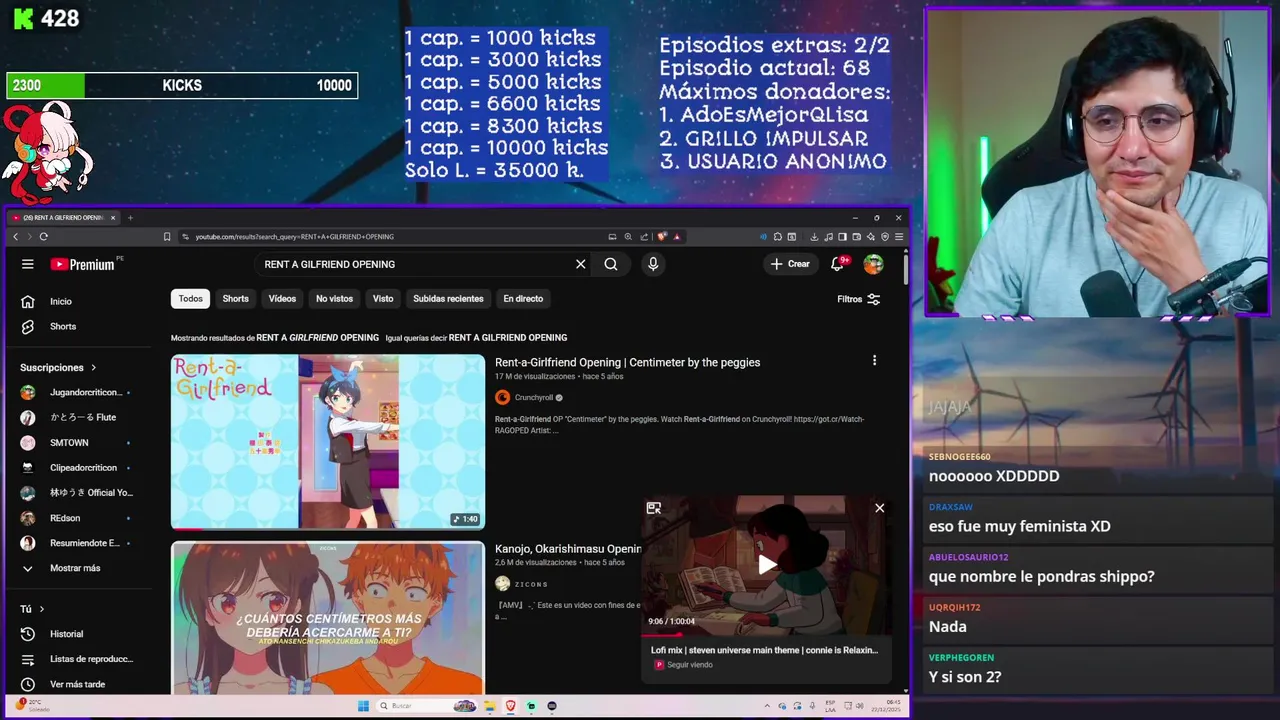
Task: Expand the miniplayer to full page
Action: coord(654,508)
